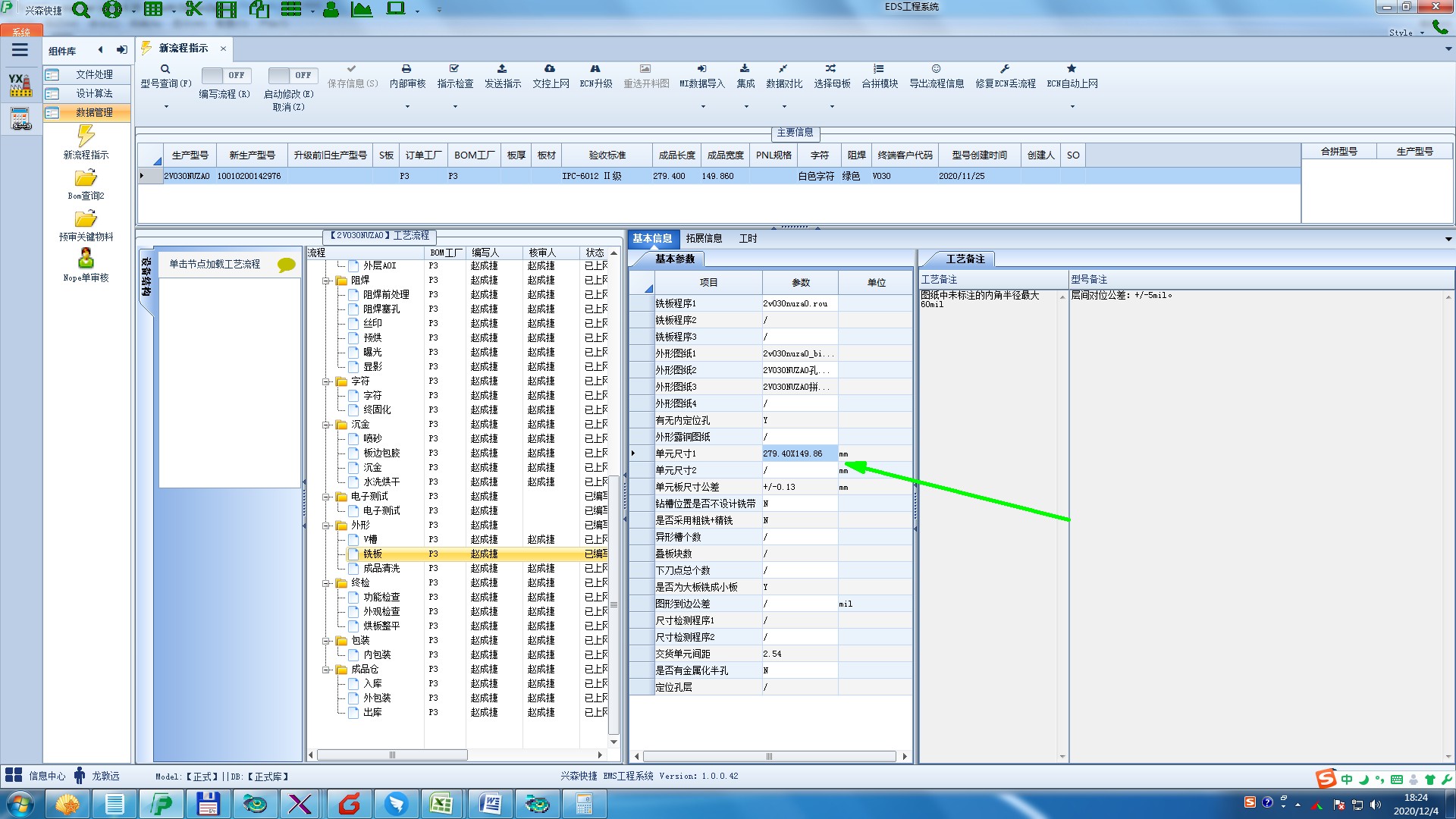1456x819 pixels.
Task: Click the 发送指示 upload icon
Action: pyautogui.click(x=502, y=69)
